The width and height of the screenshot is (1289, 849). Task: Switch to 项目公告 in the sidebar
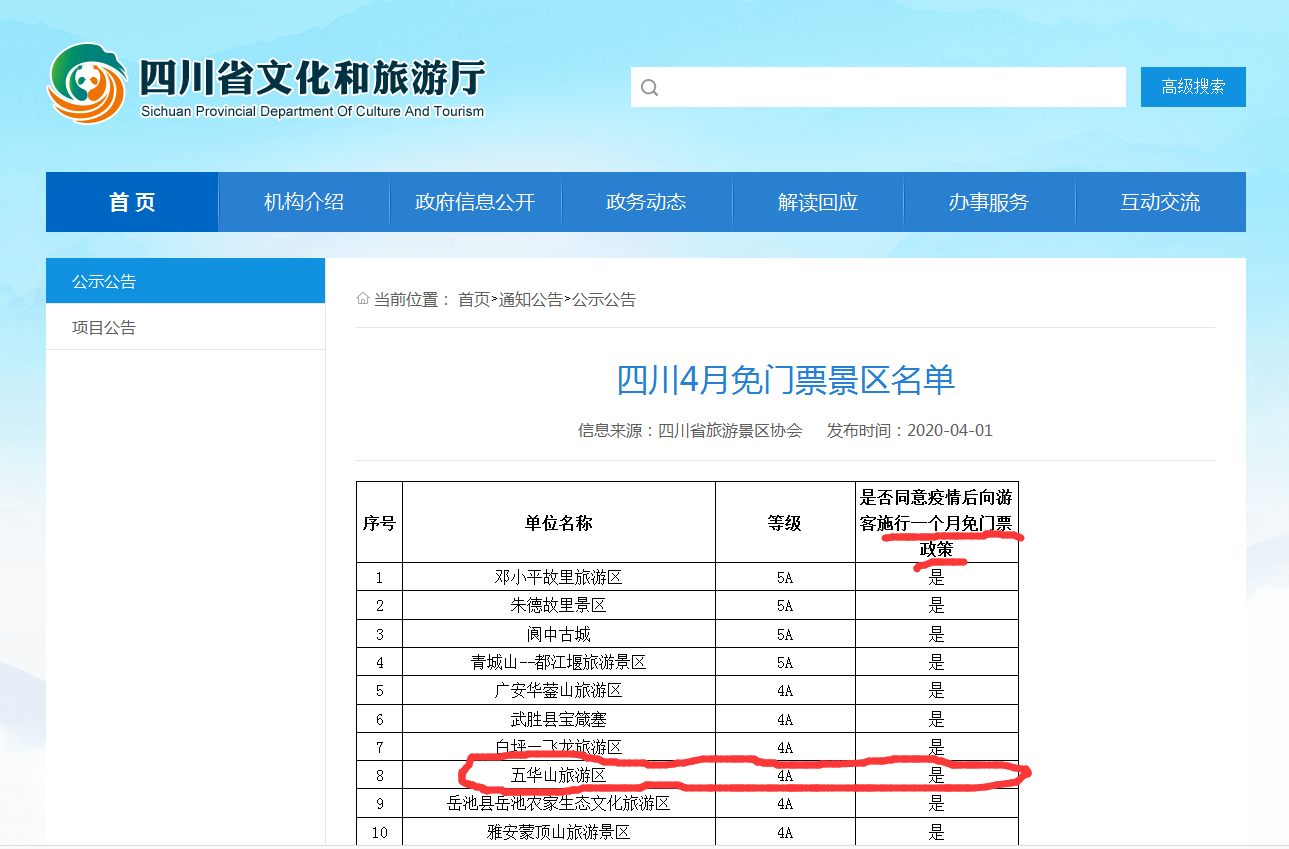(104, 328)
